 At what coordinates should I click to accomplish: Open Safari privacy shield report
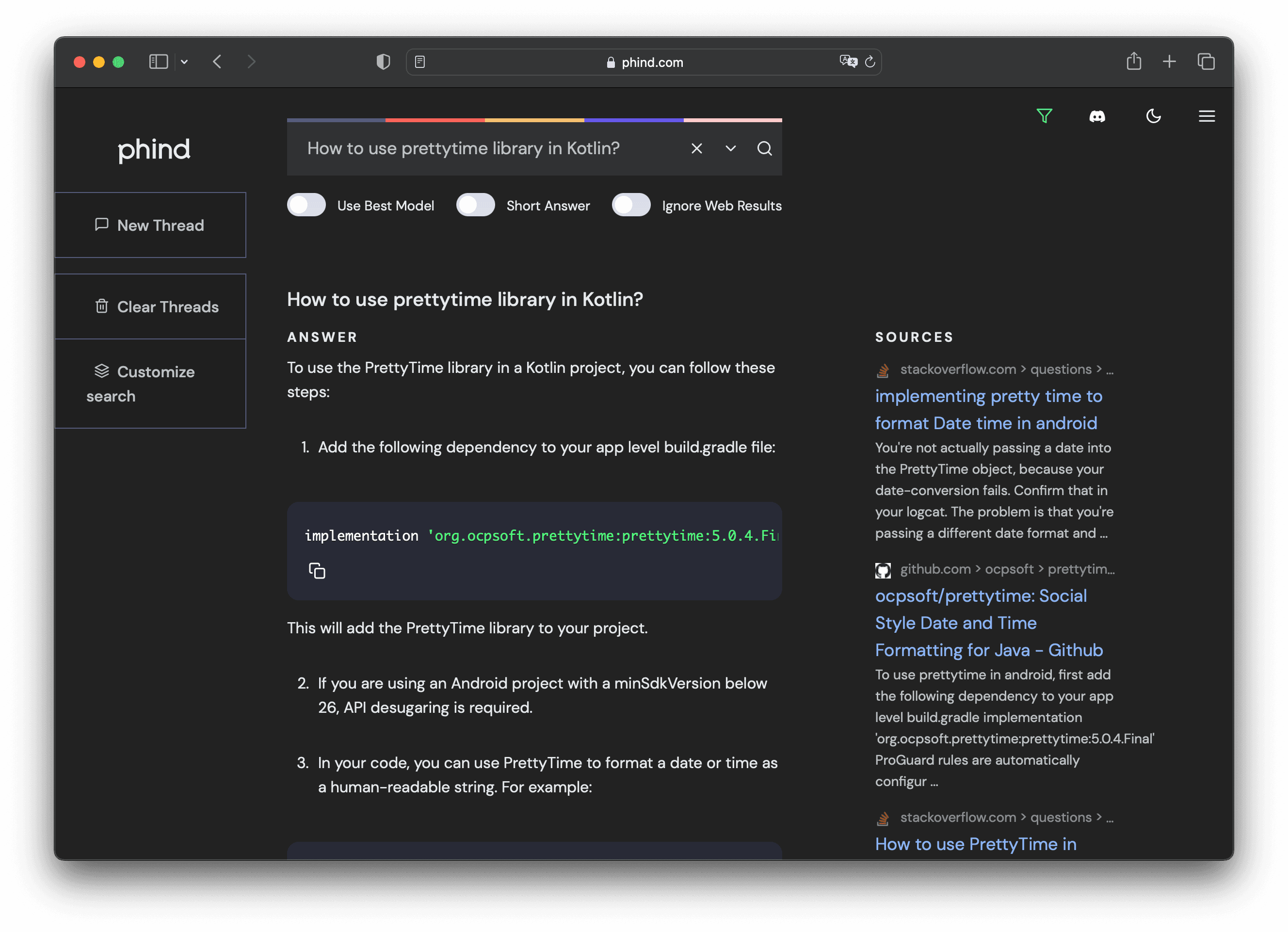point(383,61)
